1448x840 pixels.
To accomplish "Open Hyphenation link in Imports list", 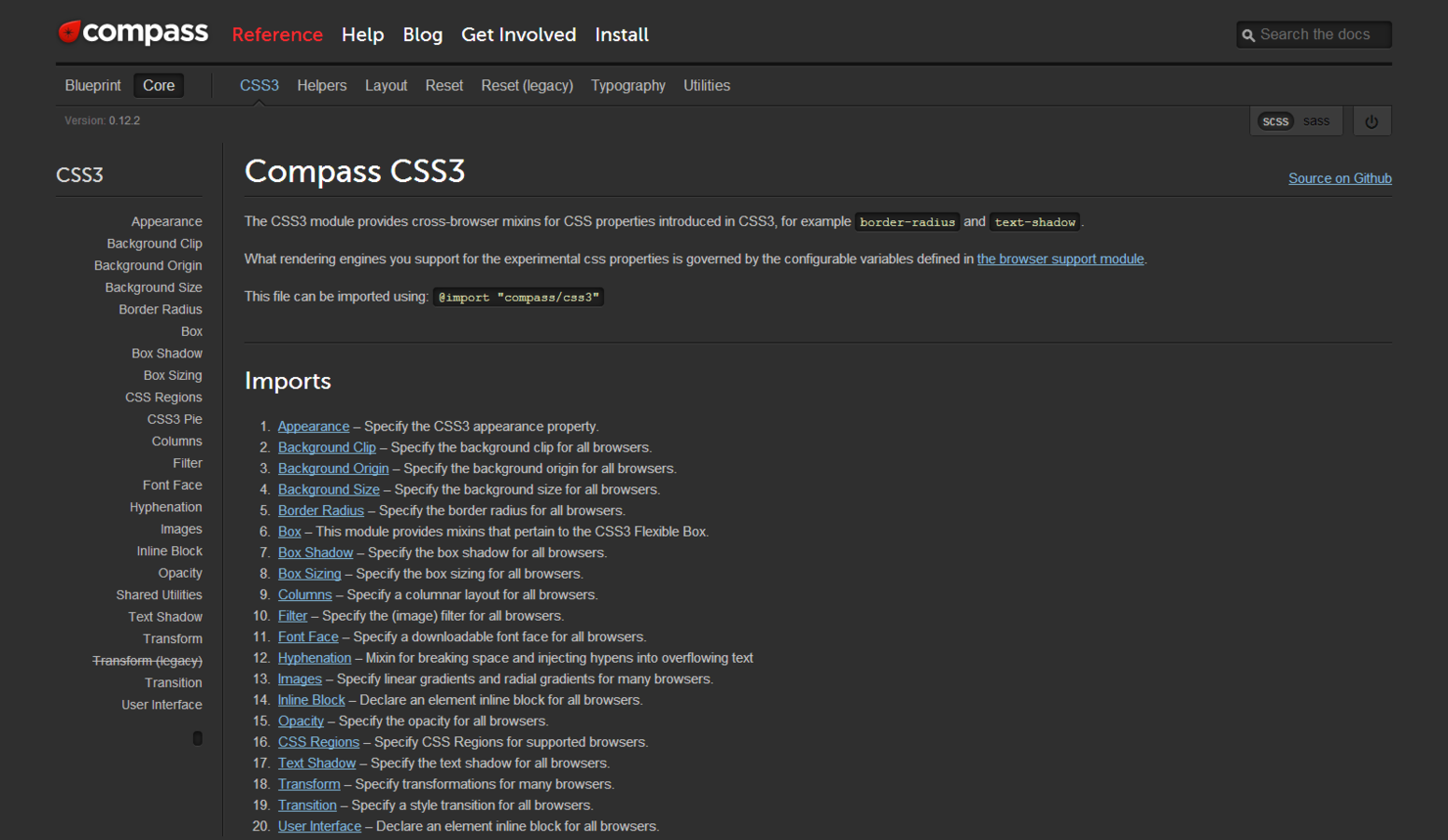I will click(x=315, y=658).
